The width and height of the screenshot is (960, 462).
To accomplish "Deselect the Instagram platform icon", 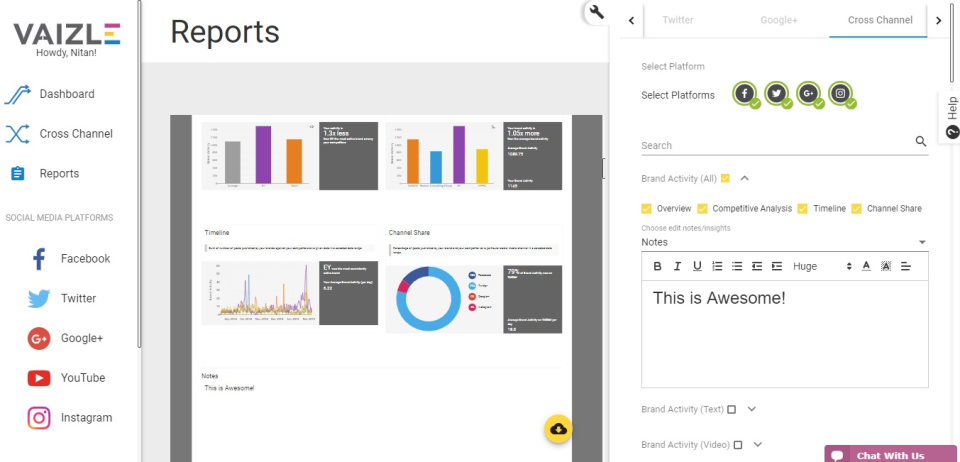I will tap(842, 94).
